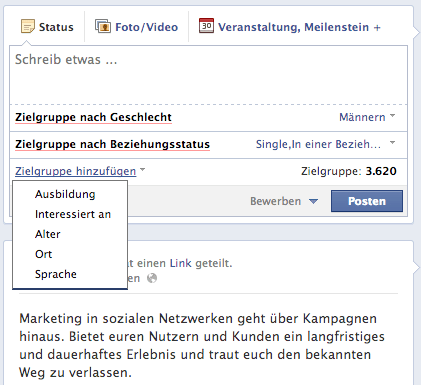Image resolution: width=421 pixels, height=385 pixels.
Task: Click the Foto/Video photo icon
Action: [x=103, y=26]
